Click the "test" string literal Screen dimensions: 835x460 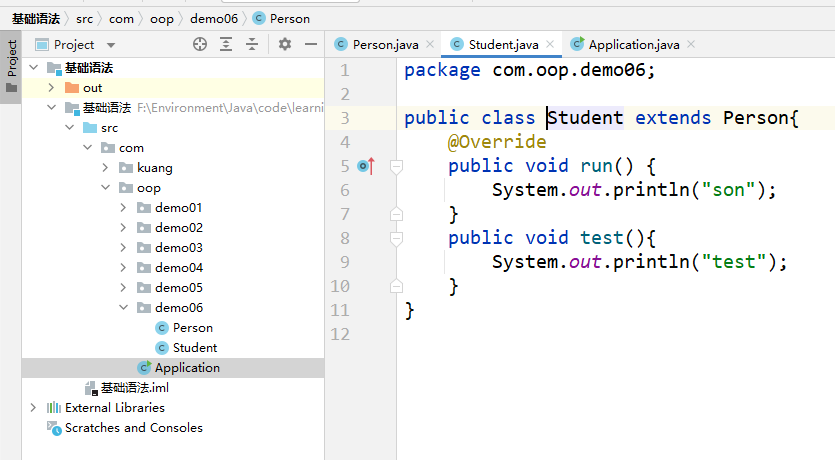[x=733, y=261]
